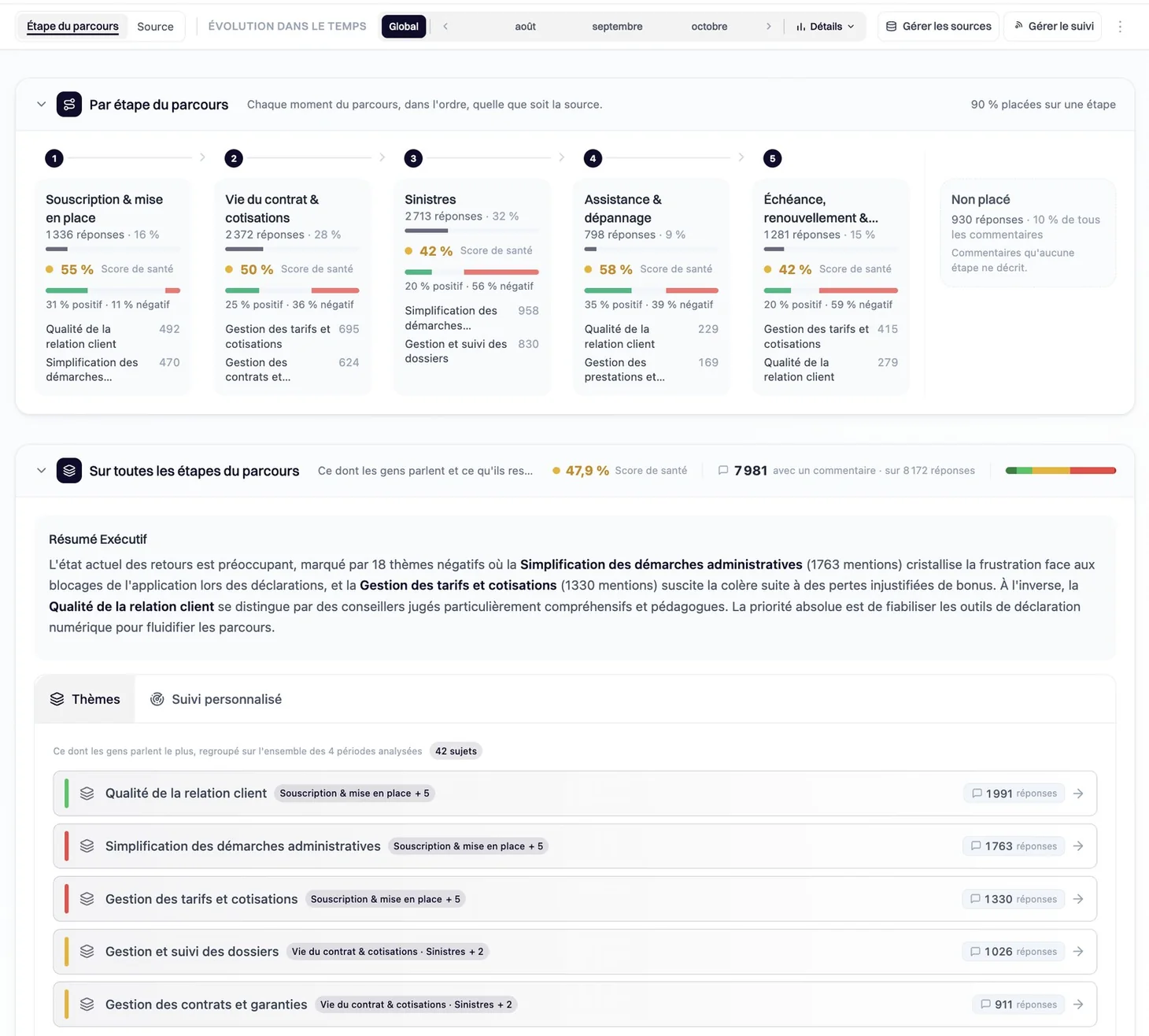
Task: Open the 'Vie du contrat & cotisations' stage card
Action: point(292,287)
